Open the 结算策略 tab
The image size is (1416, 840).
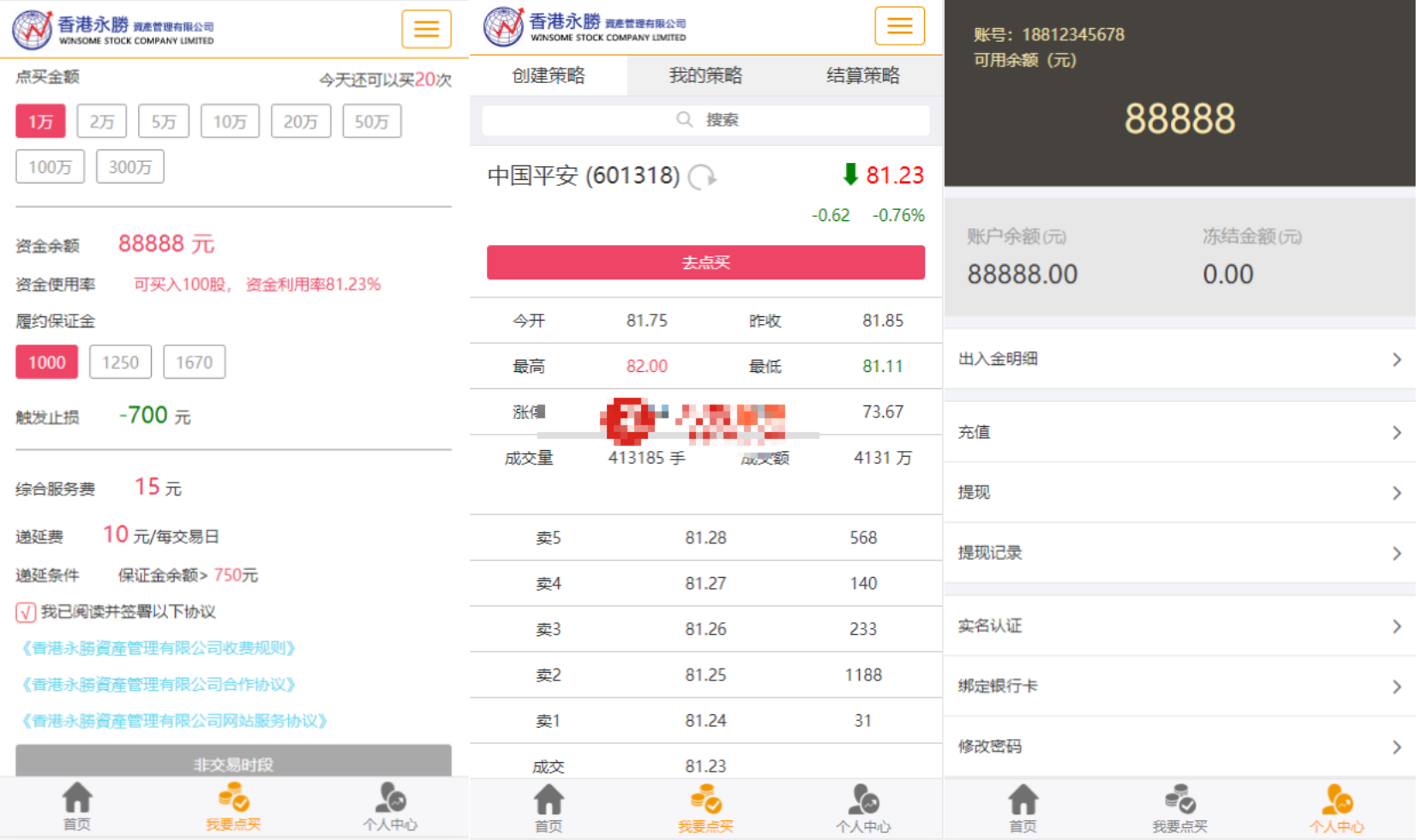click(x=861, y=75)
